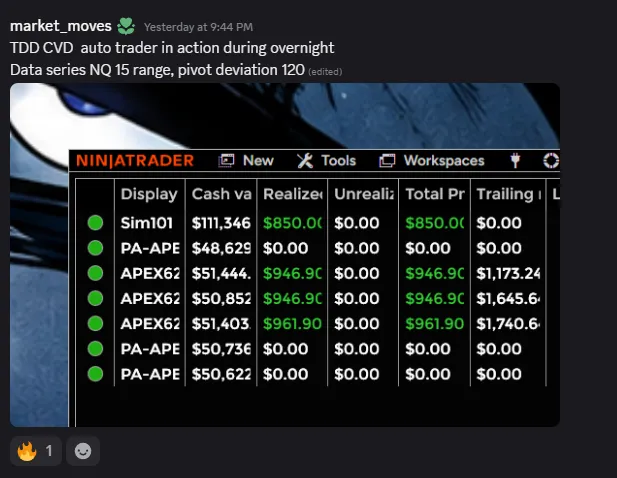This screenshot has width=617, height=478.
Task: Click the $48,629 cash value cell
Action: click(x=221, y=248)
